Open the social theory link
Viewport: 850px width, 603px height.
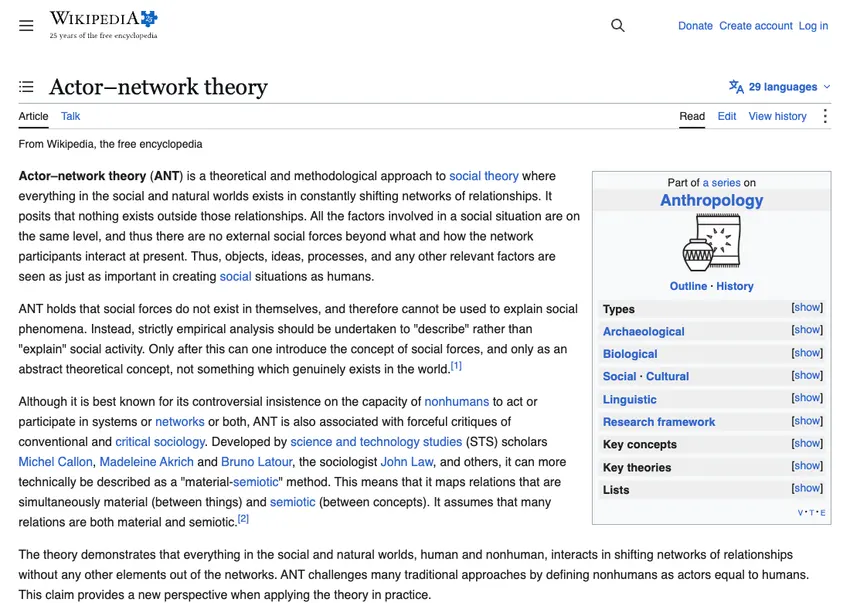(x=484, y=176)
